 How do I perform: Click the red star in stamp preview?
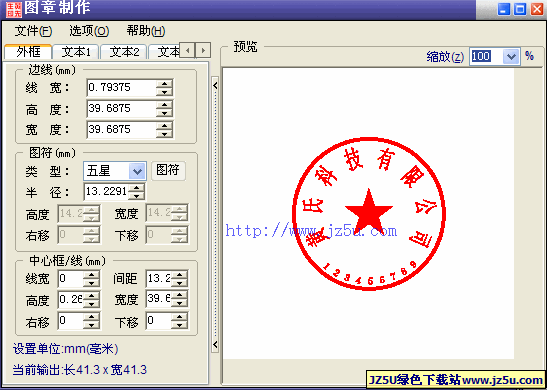click(x=369, y=213)
